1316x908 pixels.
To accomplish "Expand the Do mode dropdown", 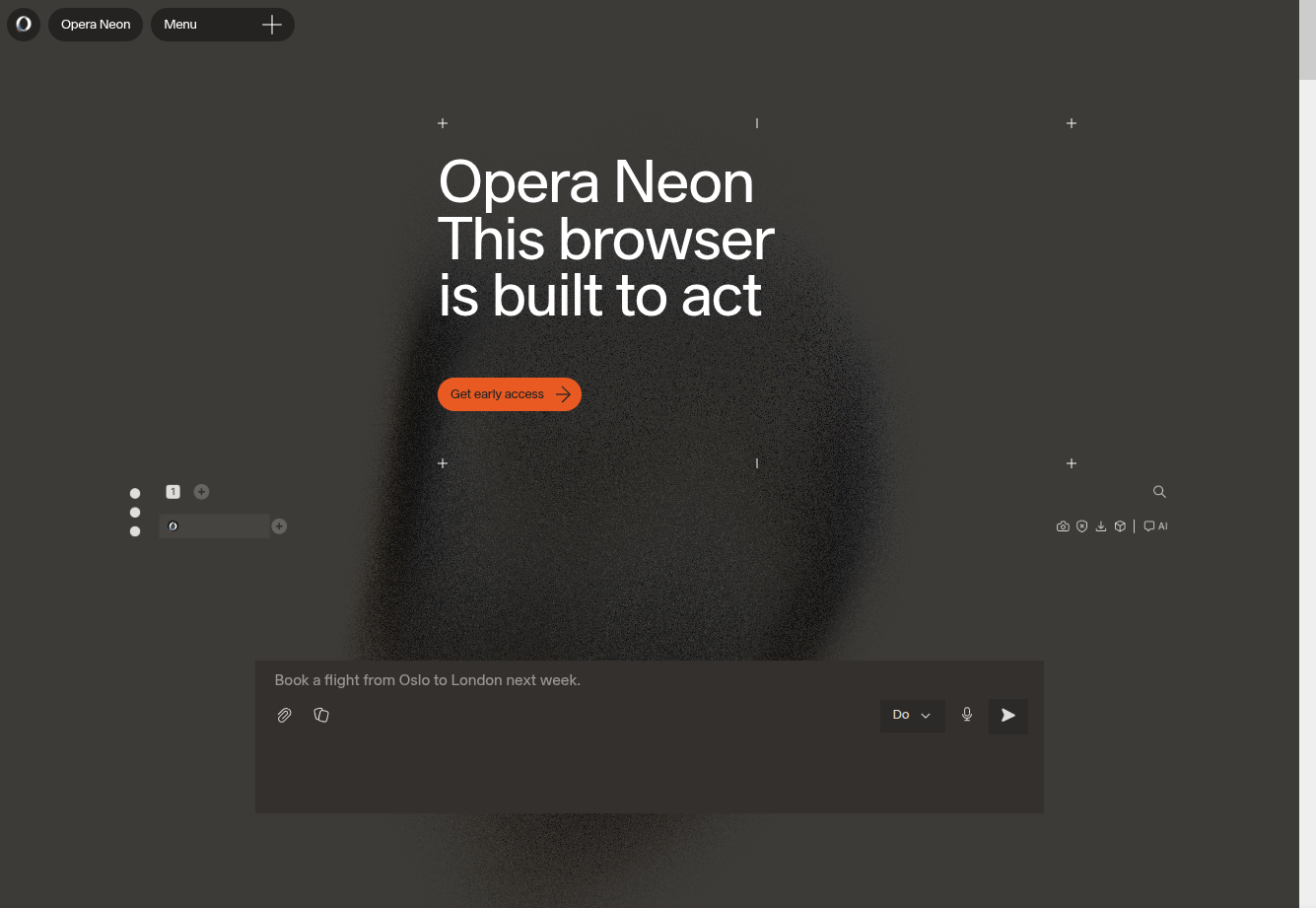I will (912, 716).
